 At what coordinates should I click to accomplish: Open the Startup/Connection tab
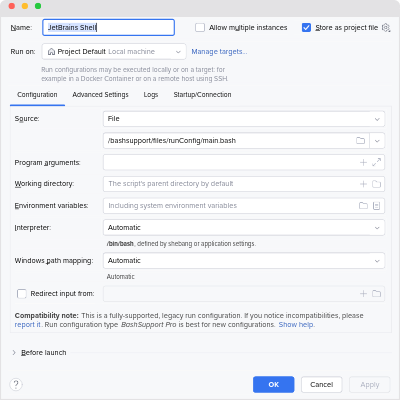pos(202,95)
